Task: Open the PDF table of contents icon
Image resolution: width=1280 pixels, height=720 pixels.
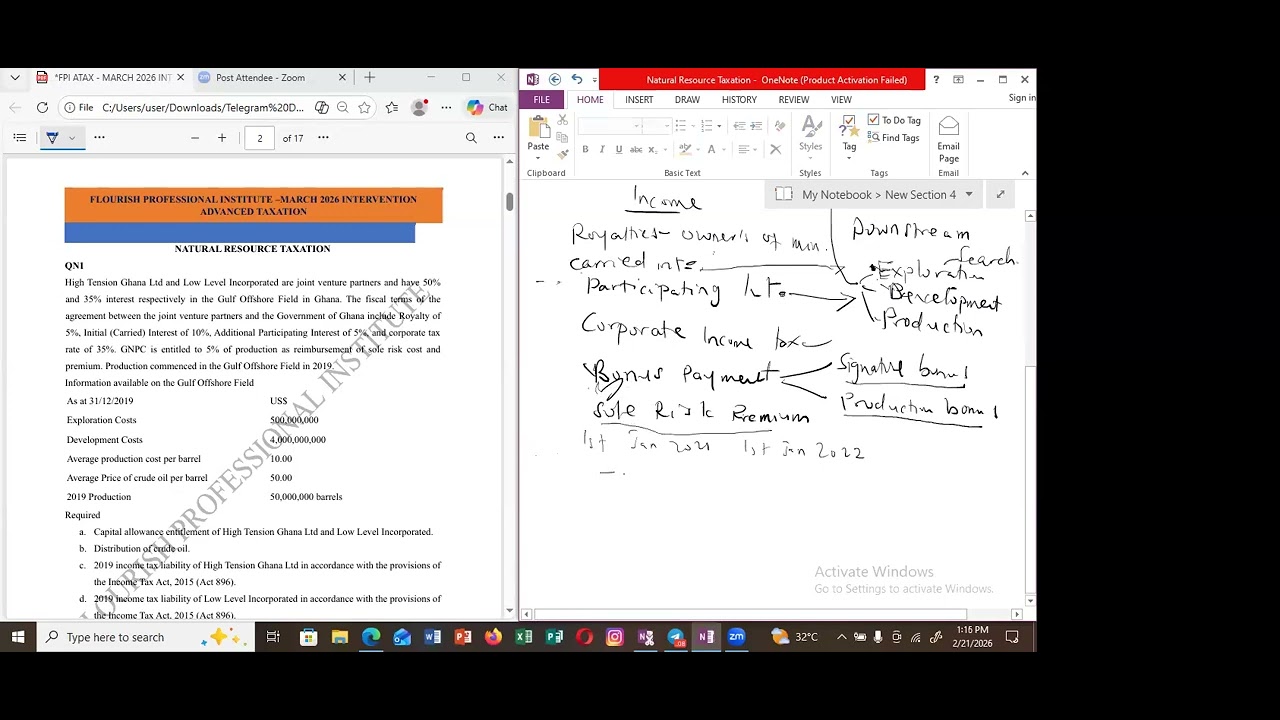Action: (20, 138)
